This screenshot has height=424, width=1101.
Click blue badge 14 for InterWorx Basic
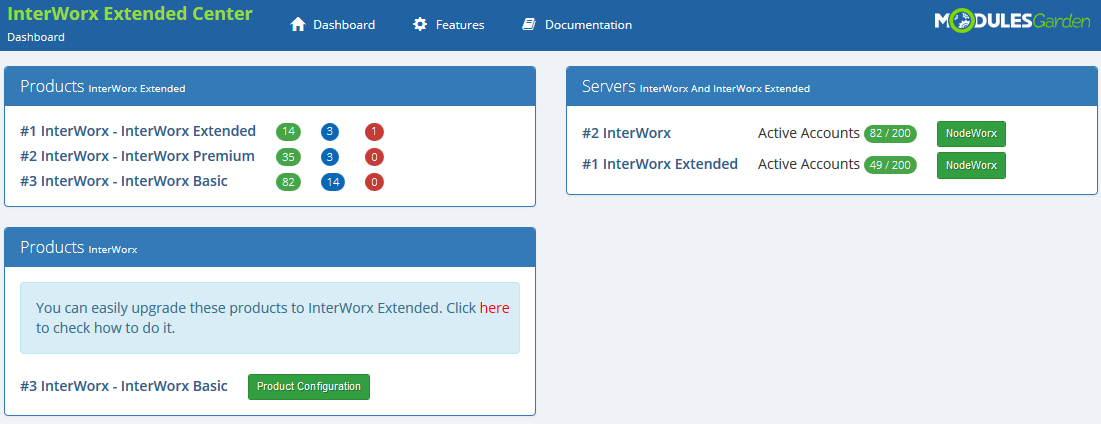pos(333,183)
